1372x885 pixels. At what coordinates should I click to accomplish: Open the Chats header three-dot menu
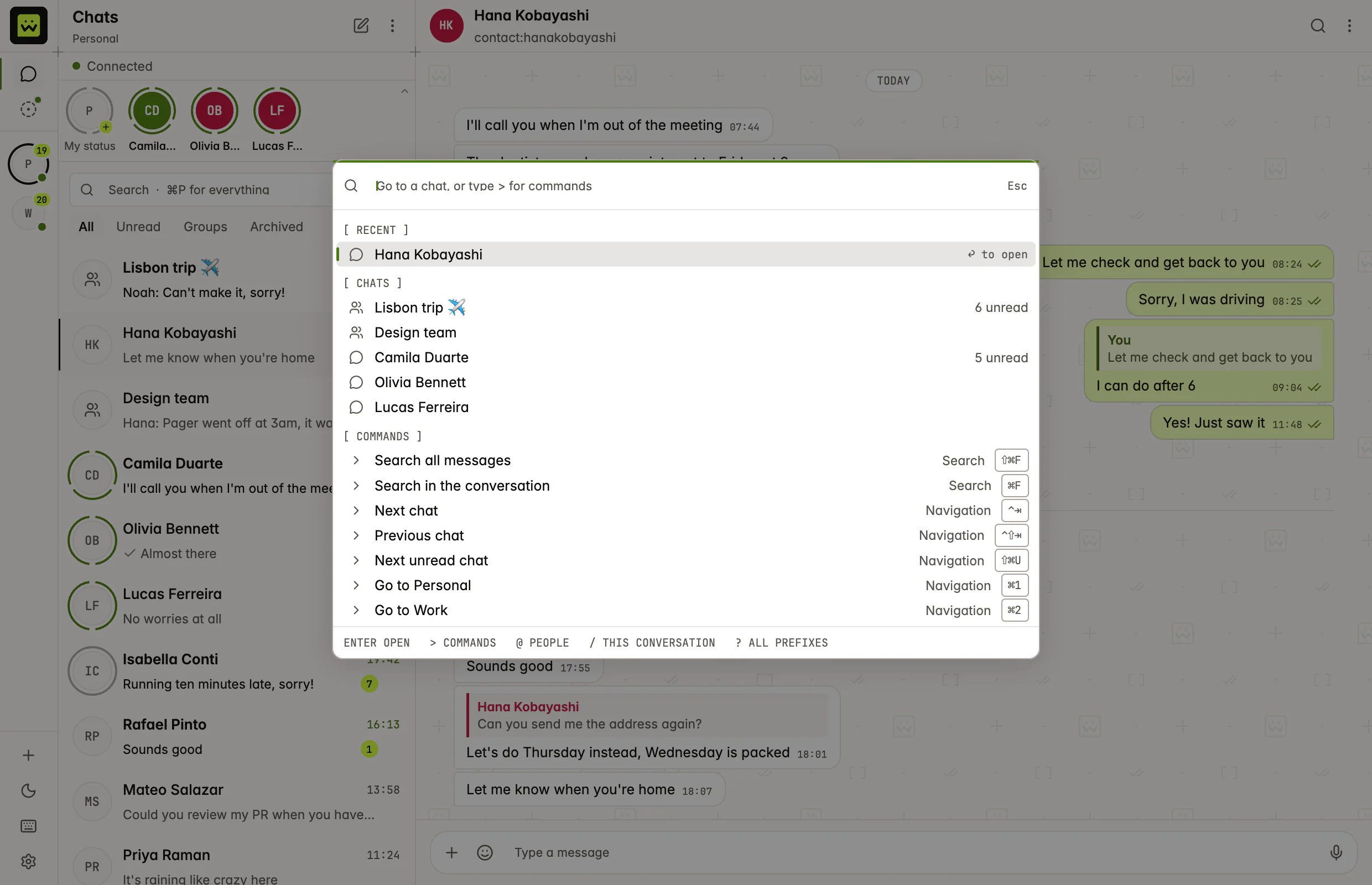[x=393, y=25]
